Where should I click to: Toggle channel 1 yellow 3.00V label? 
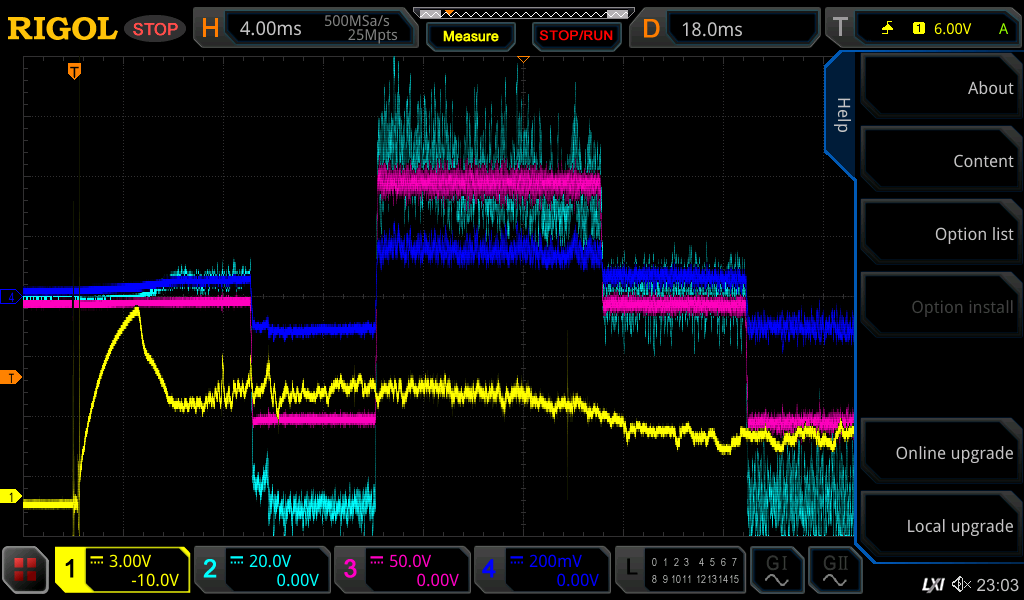pyautogui.click(x=122, y=570)
